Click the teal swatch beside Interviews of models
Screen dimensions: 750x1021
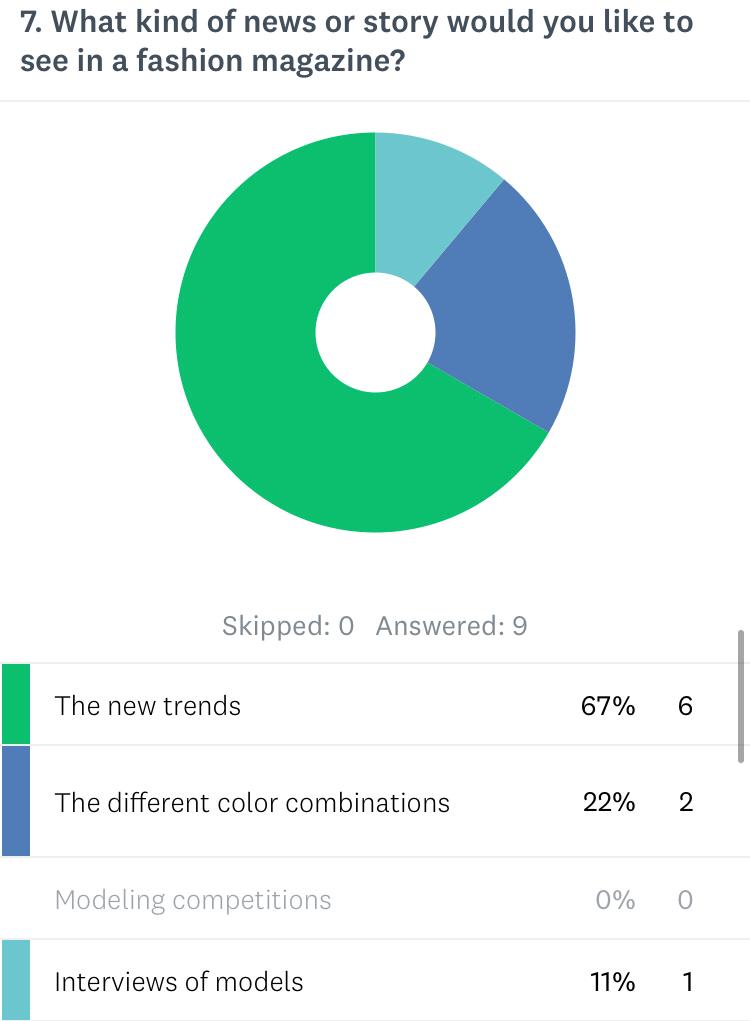[15, 980]
